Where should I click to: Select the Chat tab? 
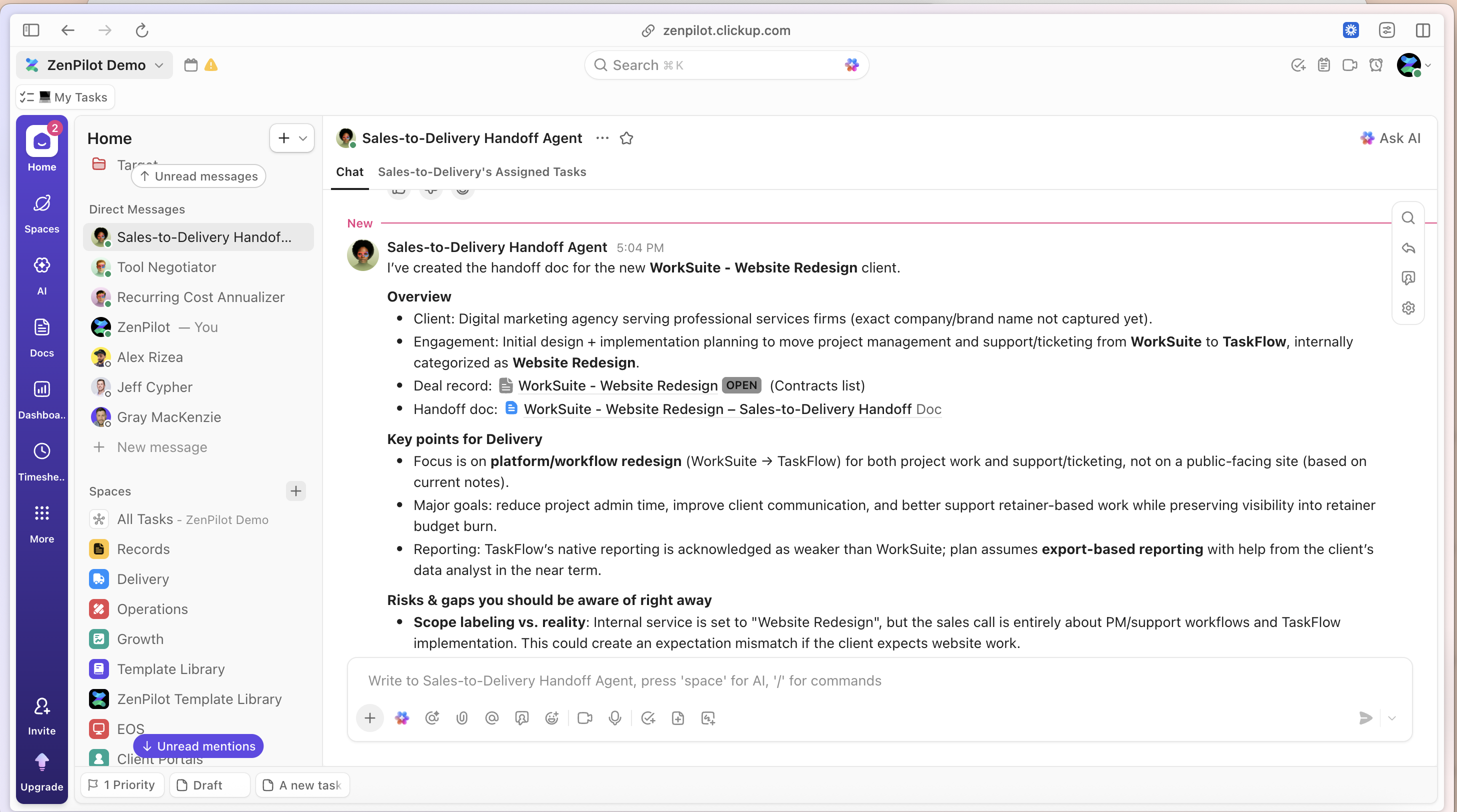point(349,172)
